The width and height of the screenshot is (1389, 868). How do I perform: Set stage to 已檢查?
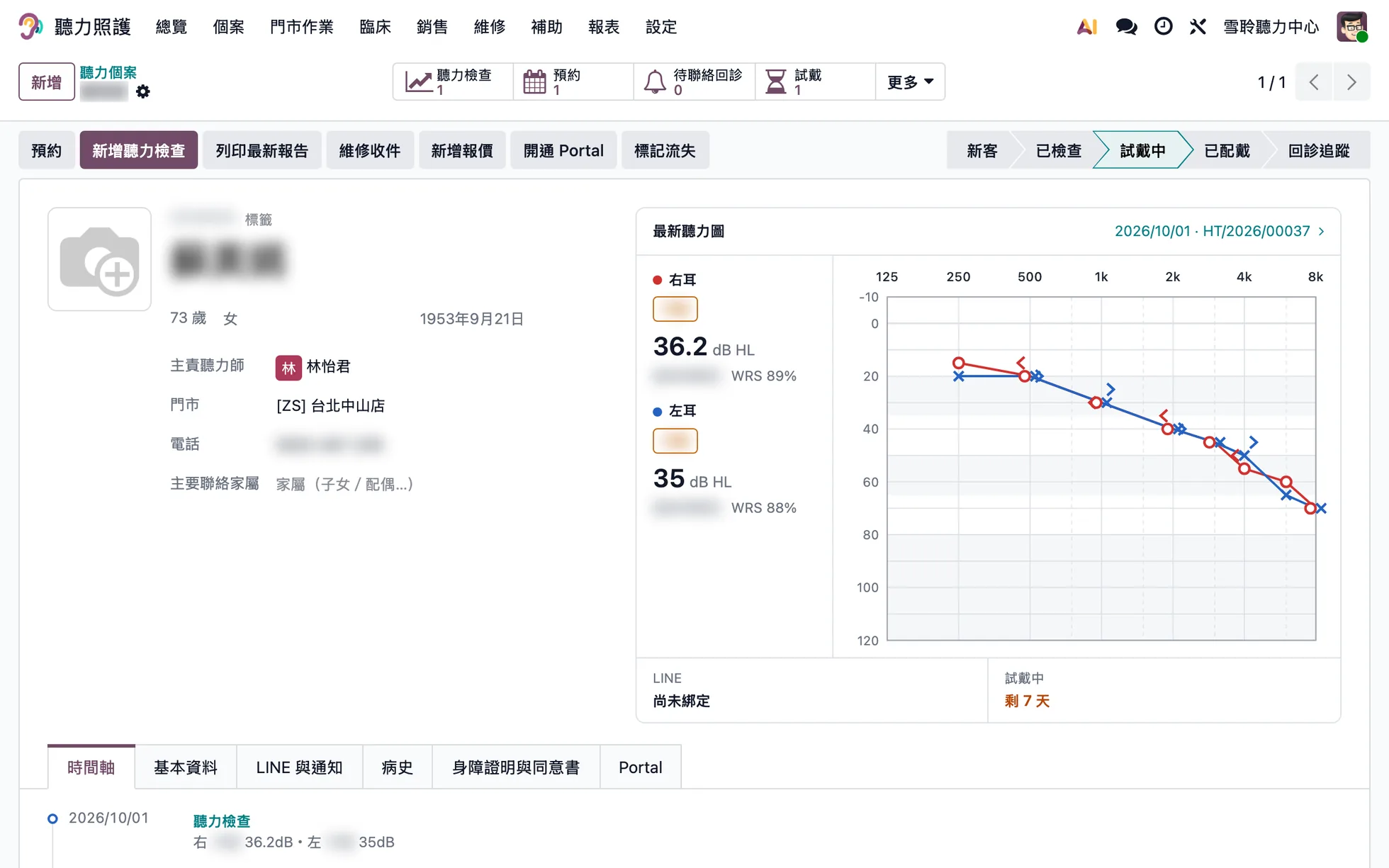1059,150
